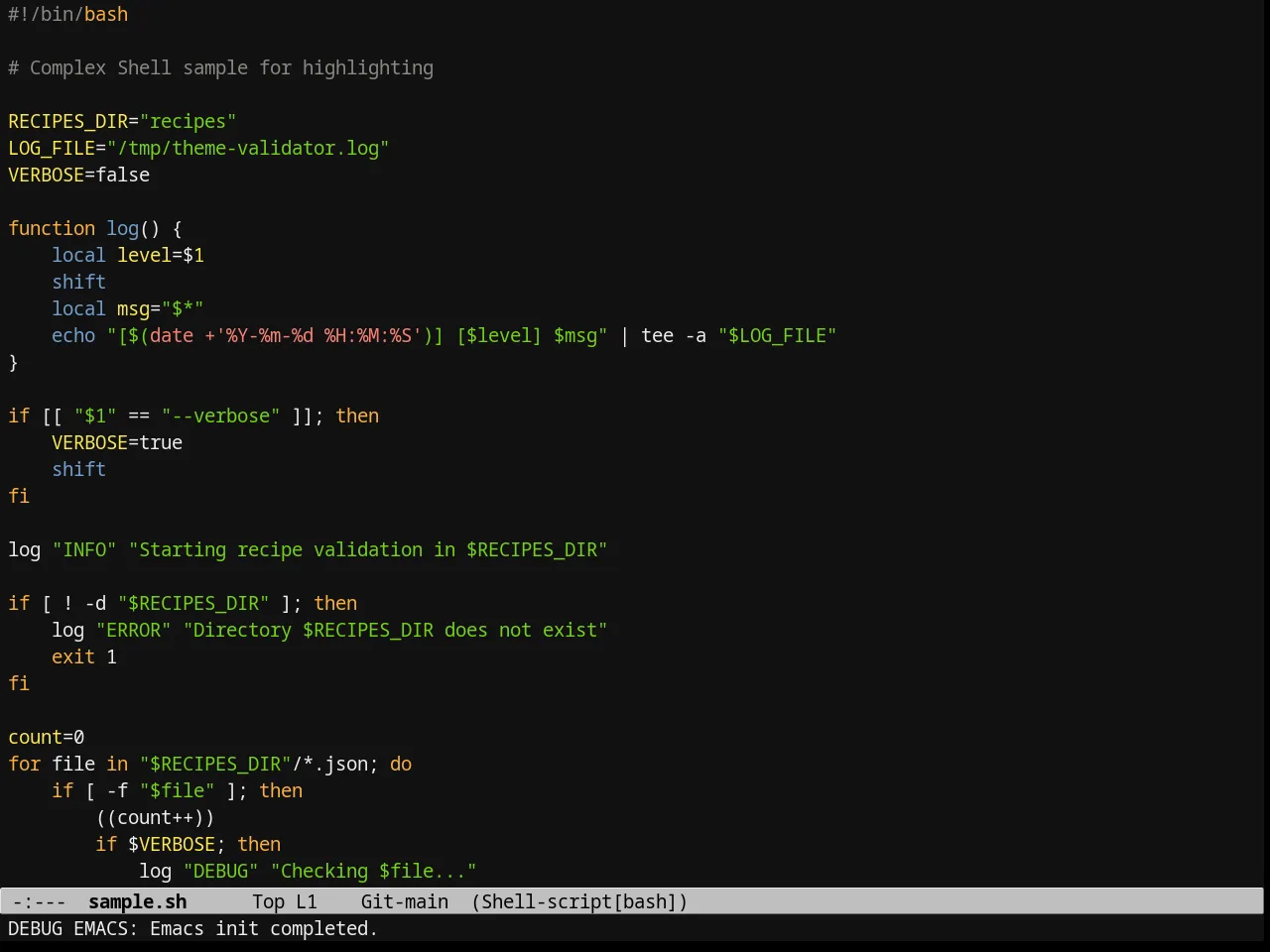
Task: Click the VERBOSE=false line
Action: (x=79, y=175)
